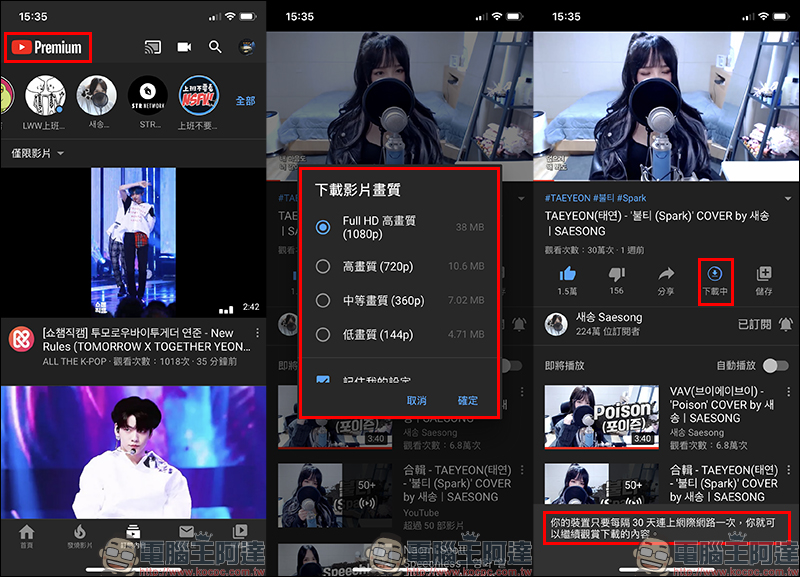Open 새송 Saesong channel avatar

[556, 324]
